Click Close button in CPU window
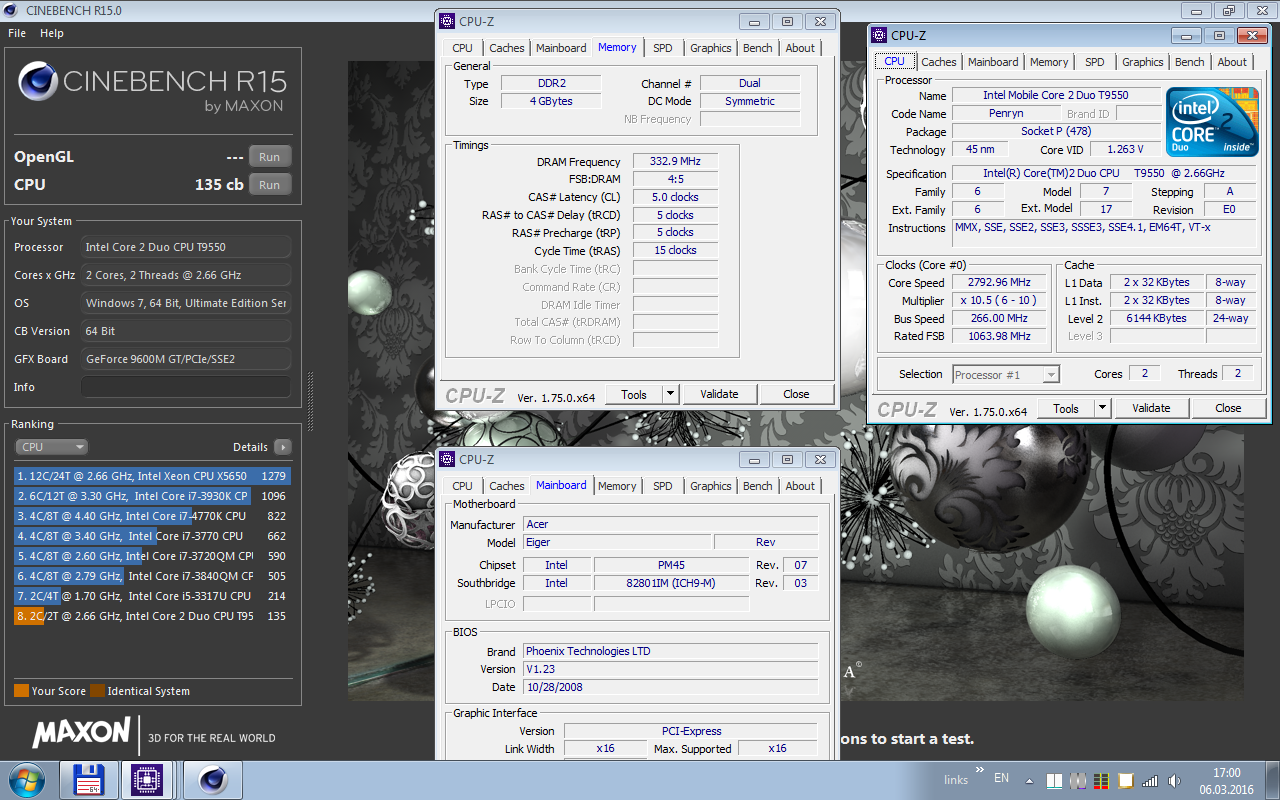 point(1228,408)
